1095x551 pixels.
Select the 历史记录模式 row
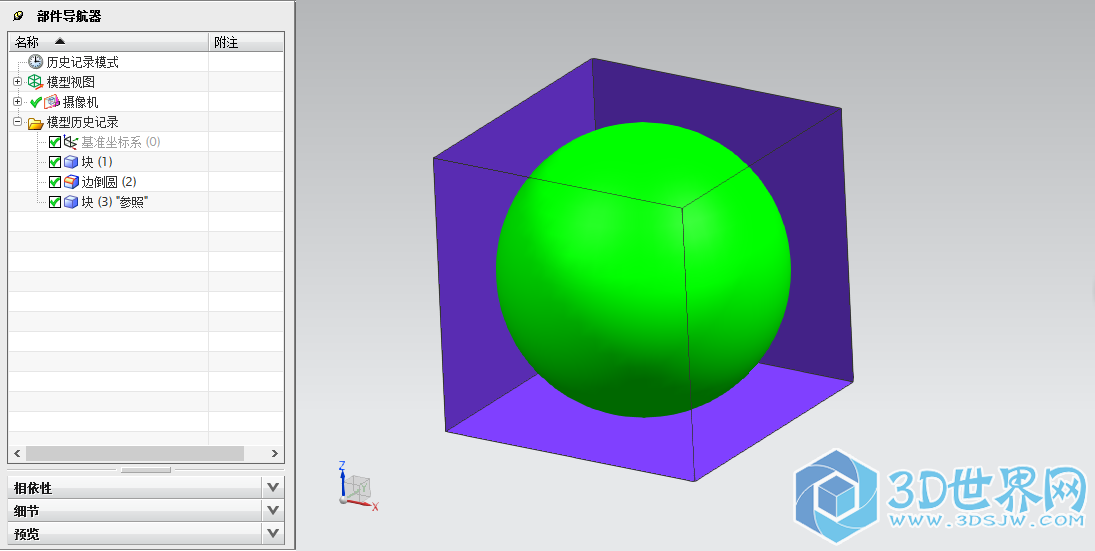point(146,61)
